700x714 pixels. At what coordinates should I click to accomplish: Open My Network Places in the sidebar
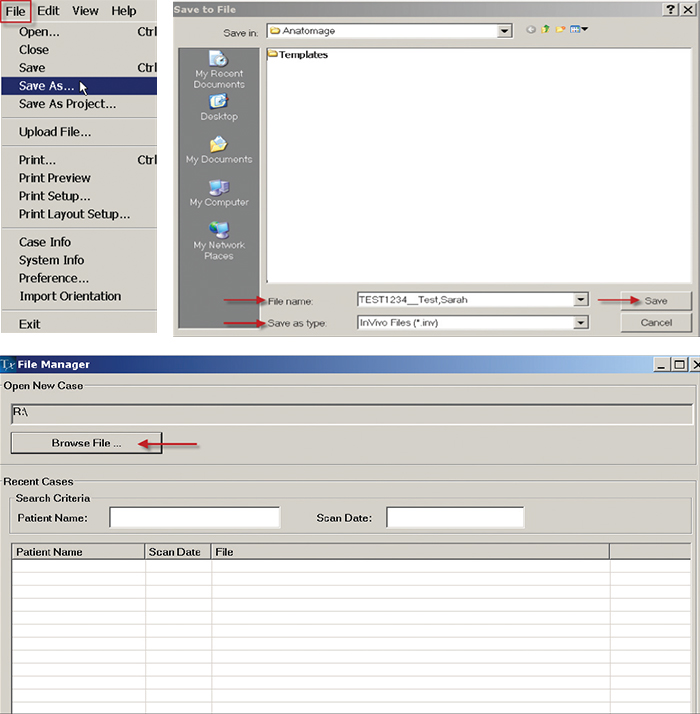pos(218,232)
